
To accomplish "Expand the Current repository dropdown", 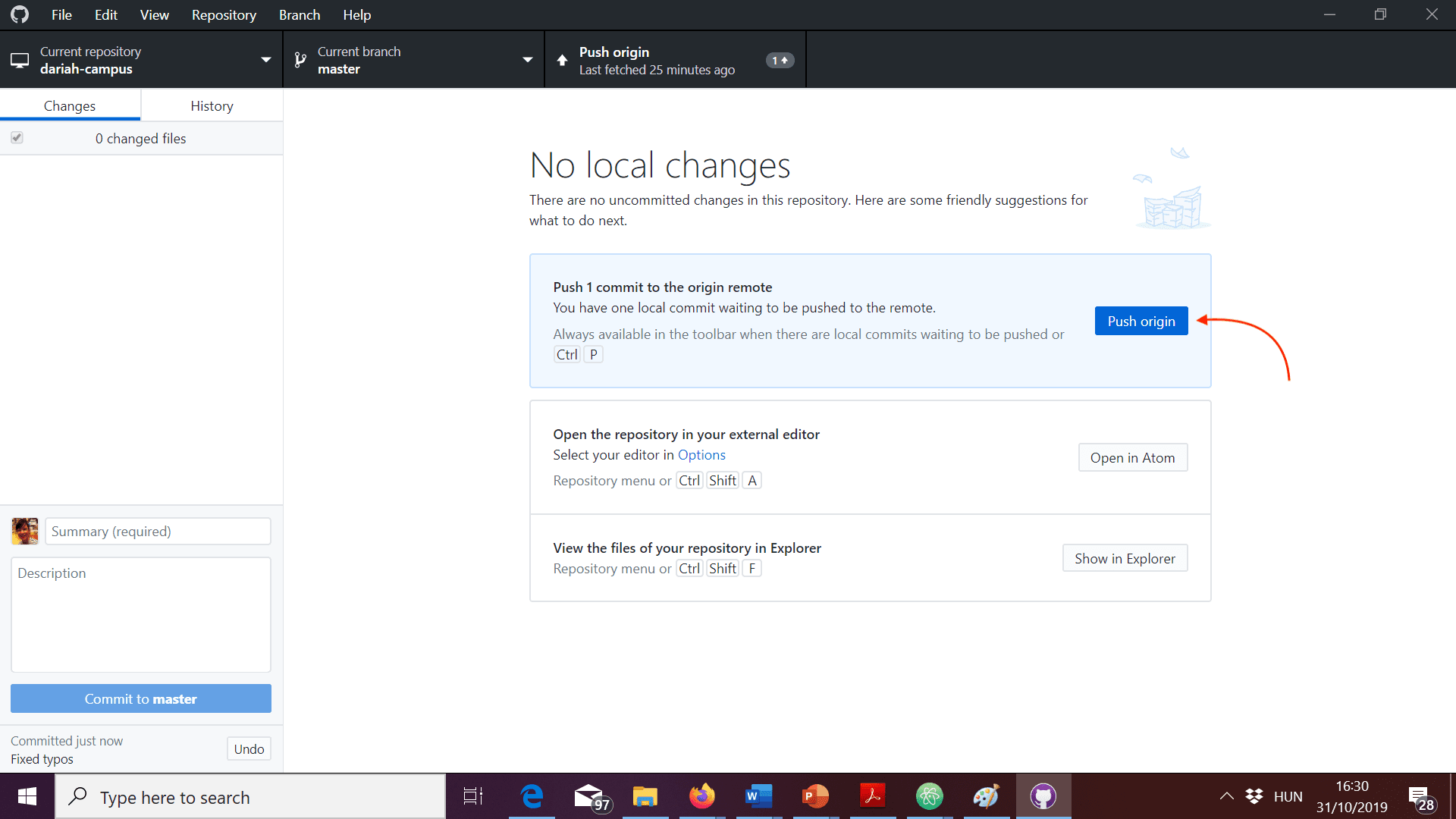I will (x=265, y=60).
